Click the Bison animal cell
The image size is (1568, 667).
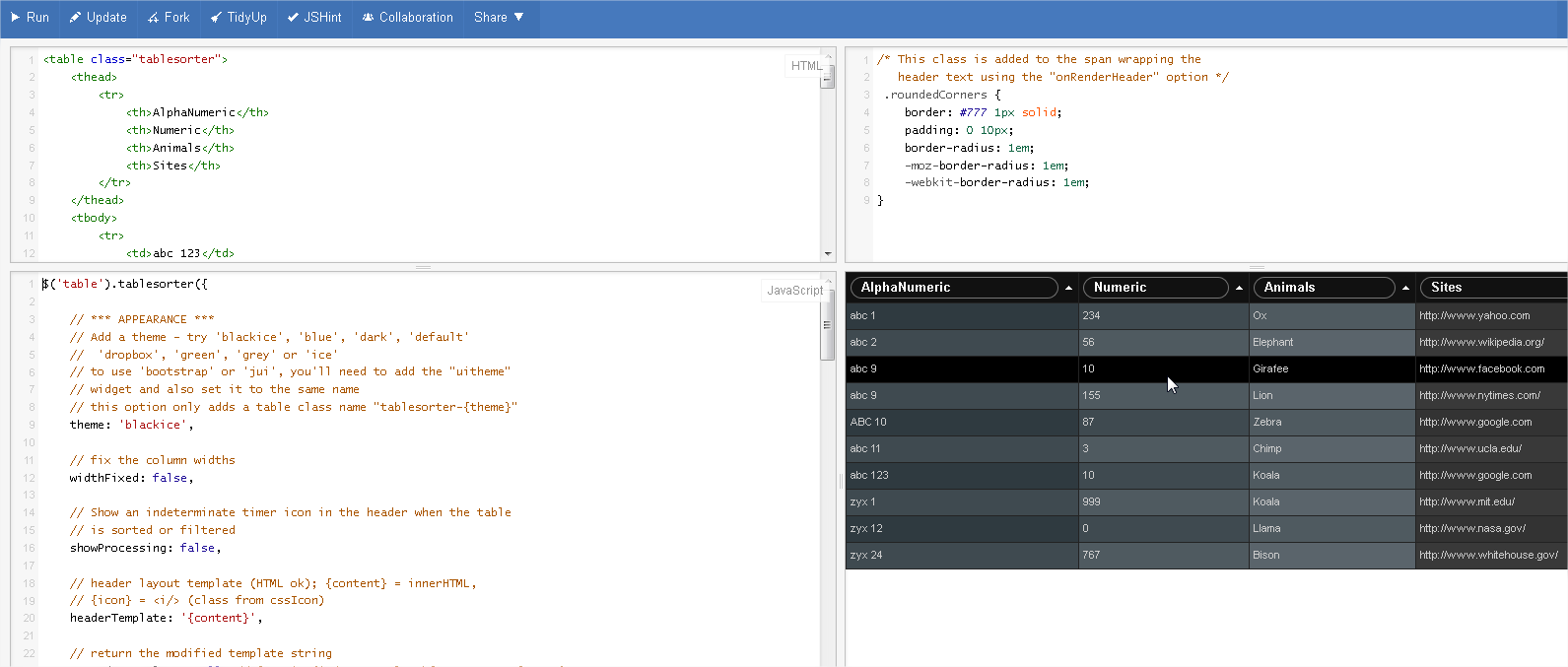click(x=1332, y=556)
